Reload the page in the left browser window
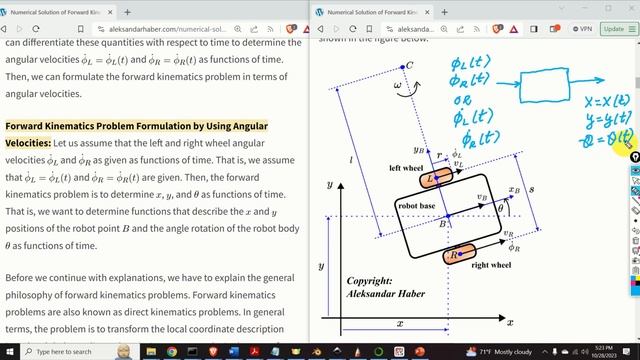Viewport: 640px width, 360px height. point(36,29)
